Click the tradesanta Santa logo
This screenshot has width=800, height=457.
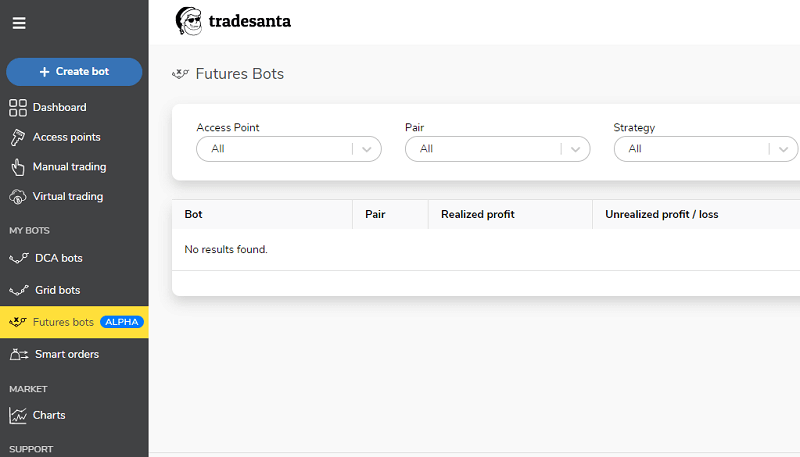coord(189,21)
